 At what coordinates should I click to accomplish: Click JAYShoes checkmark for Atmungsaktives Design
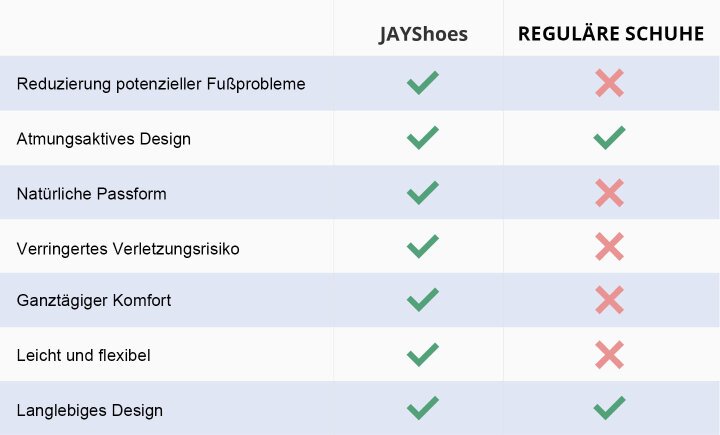click(x=423, y=137)
